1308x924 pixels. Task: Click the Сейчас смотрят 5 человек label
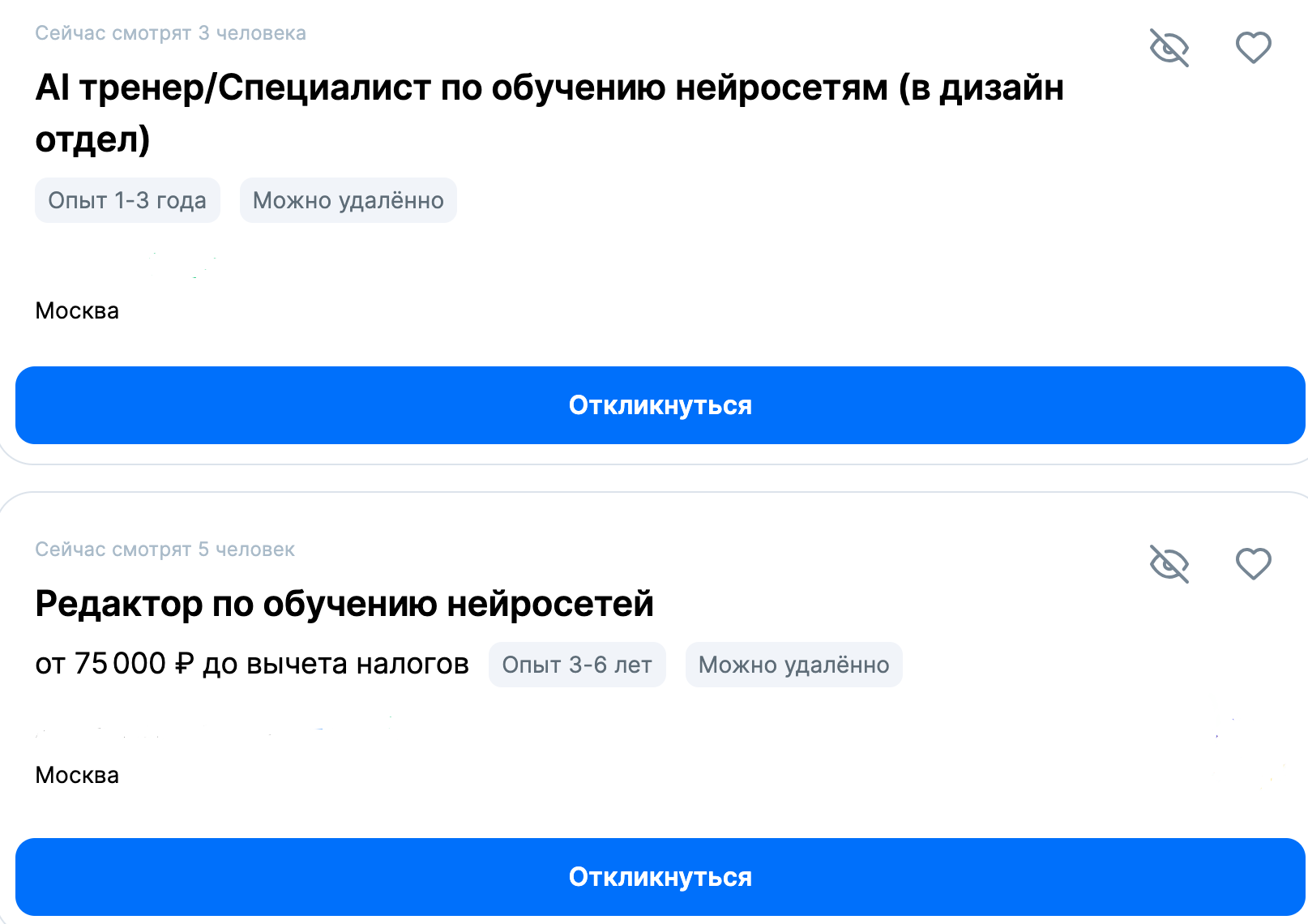165,550
